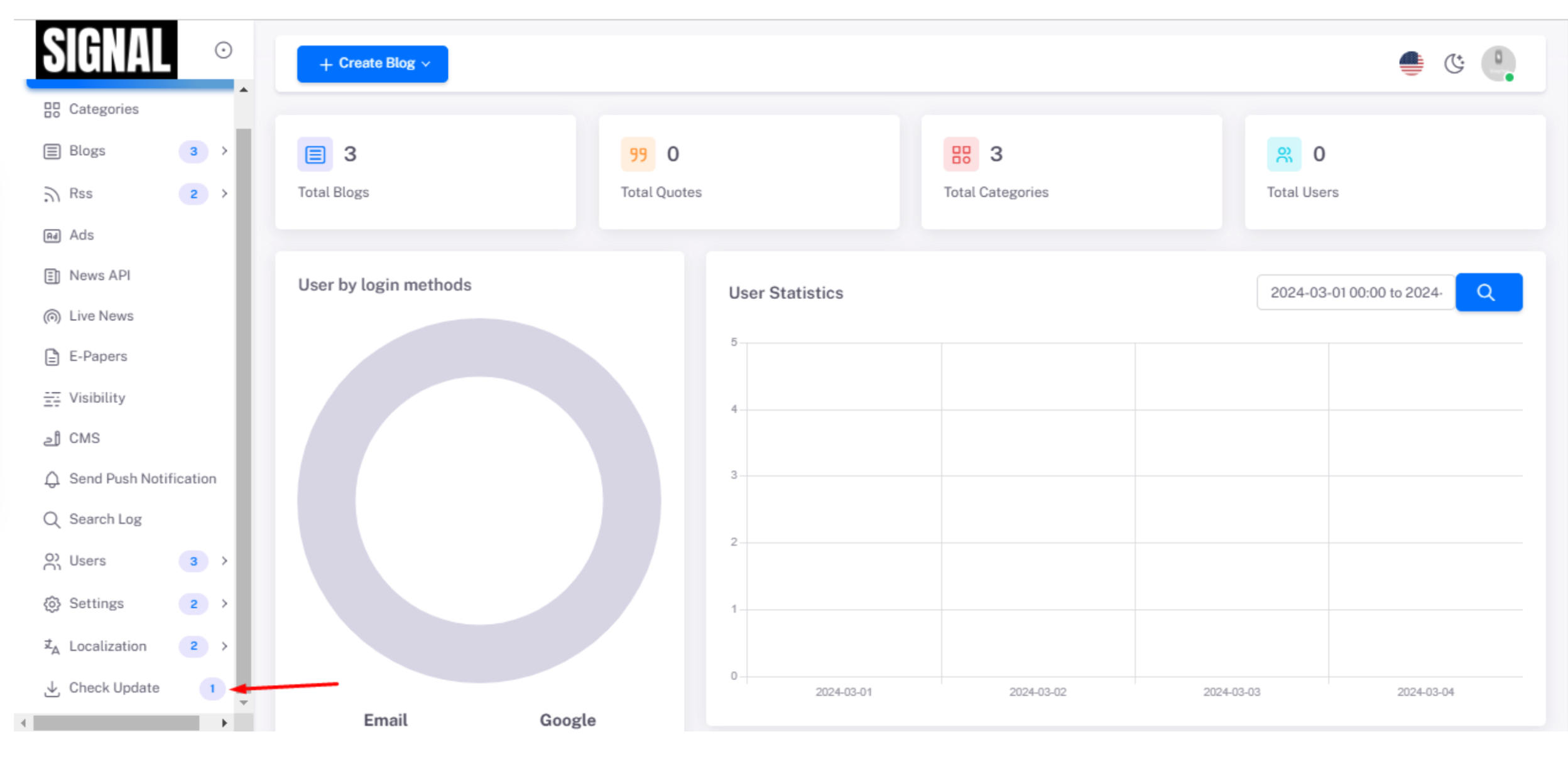This screenshot has height=771, width=1568.
Task: Open the Create Blog dropdown
Action: pos(373,63)
